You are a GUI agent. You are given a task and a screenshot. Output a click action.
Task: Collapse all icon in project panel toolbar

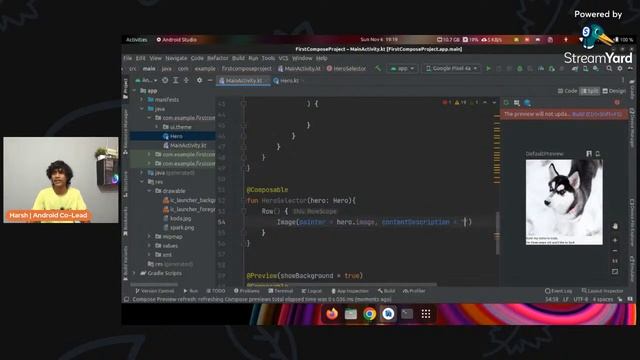pos(186,80)
